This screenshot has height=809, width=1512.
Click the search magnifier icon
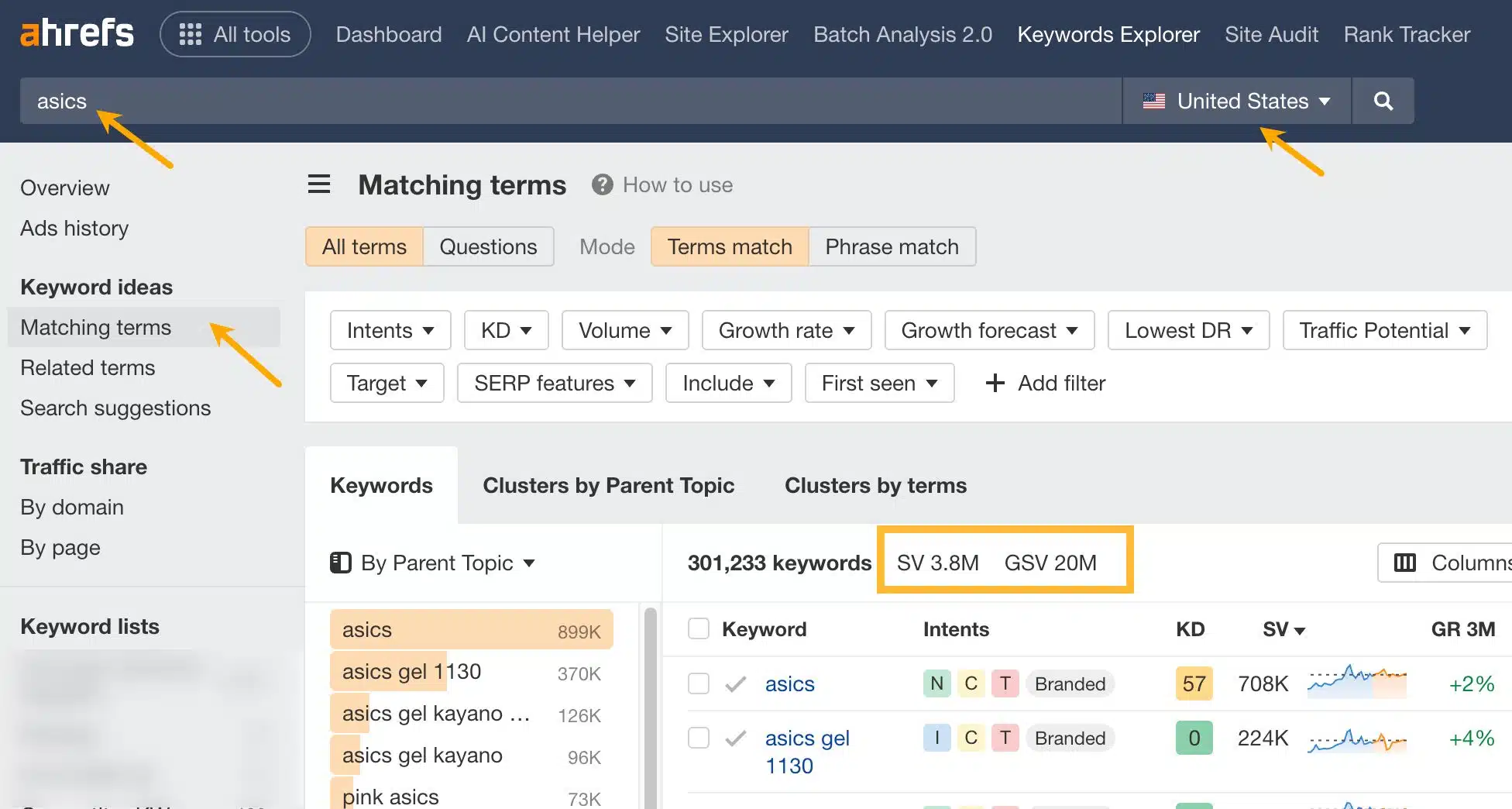point(1383,101)
